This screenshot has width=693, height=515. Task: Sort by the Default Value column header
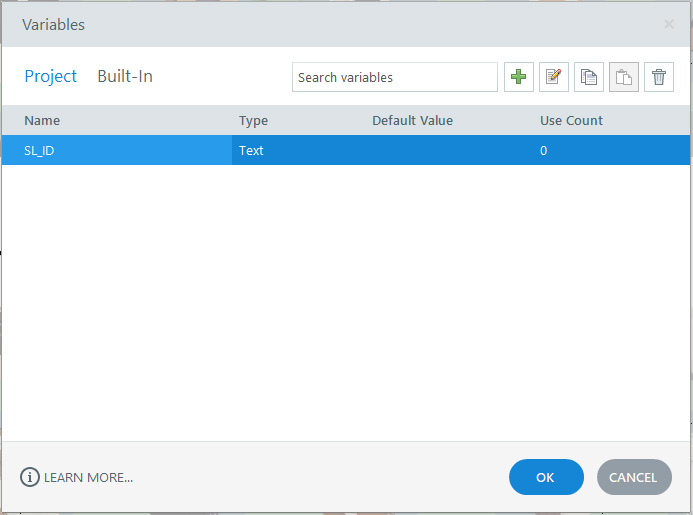pyautogui.click(x=412, y=120)
